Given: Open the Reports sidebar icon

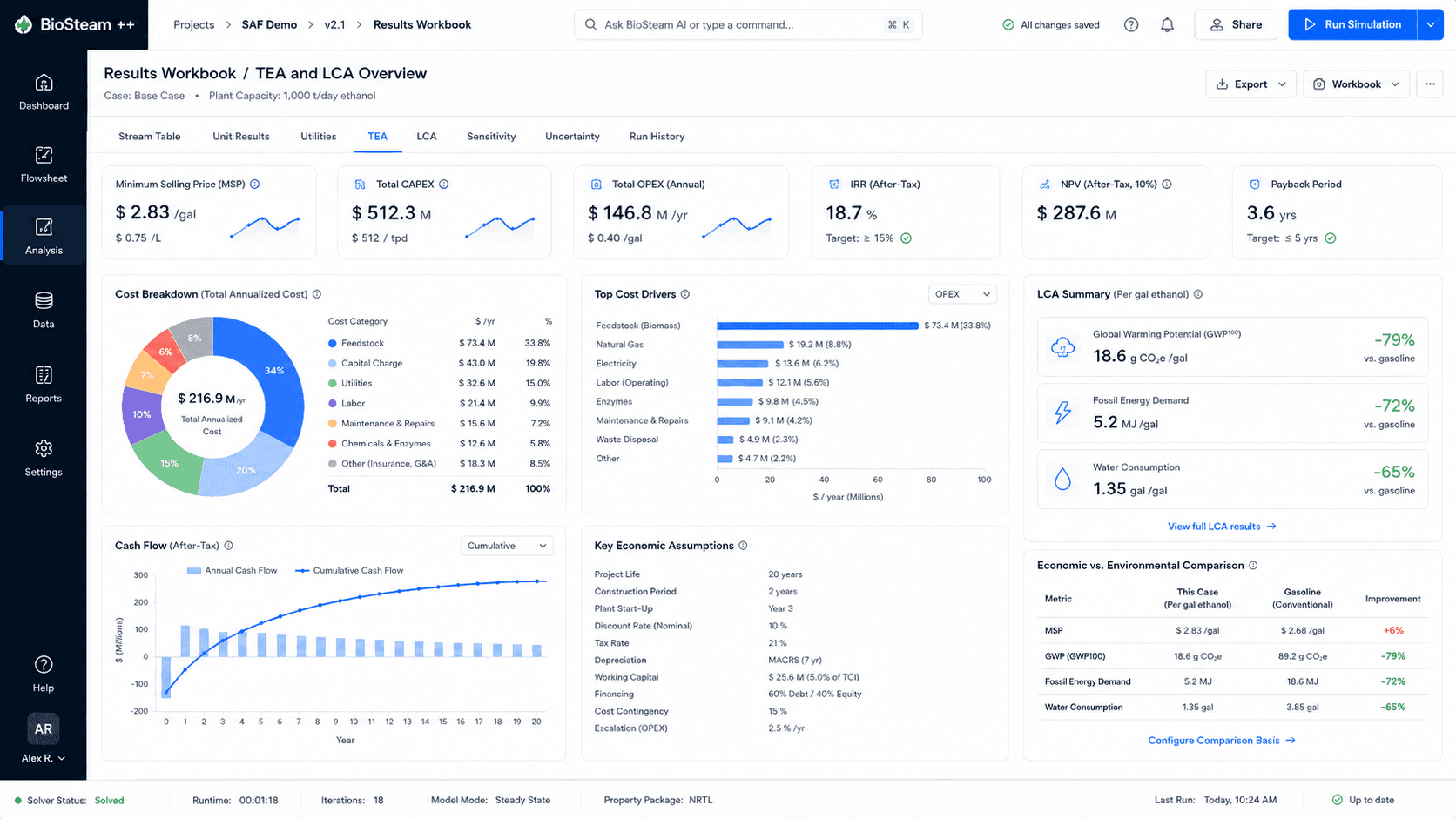Looking at the screenshot, I should pos(44,375).
